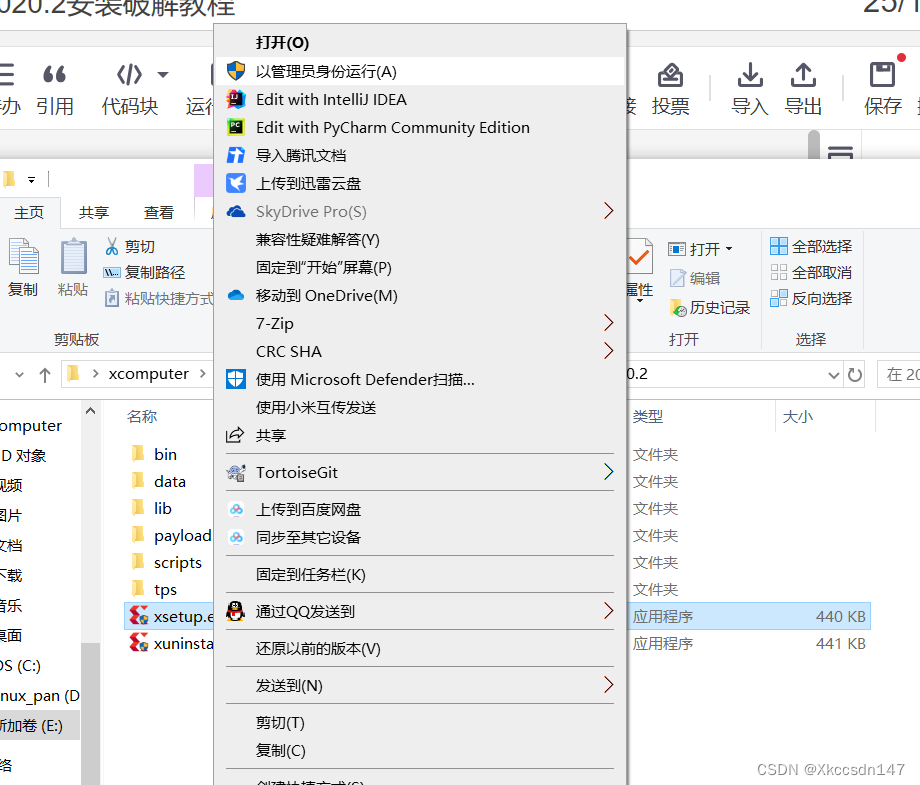Choose 固定到任务栏(K)
920x785 pixels.
point(420,574)
